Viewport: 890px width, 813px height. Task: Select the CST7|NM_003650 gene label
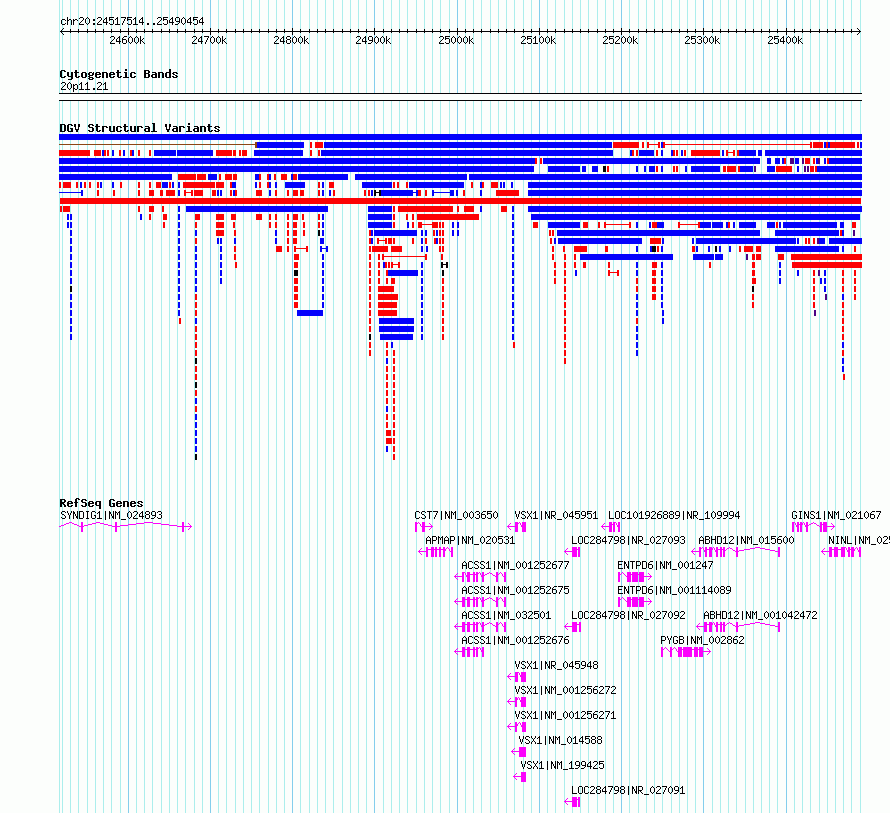[x=456, y=516]
